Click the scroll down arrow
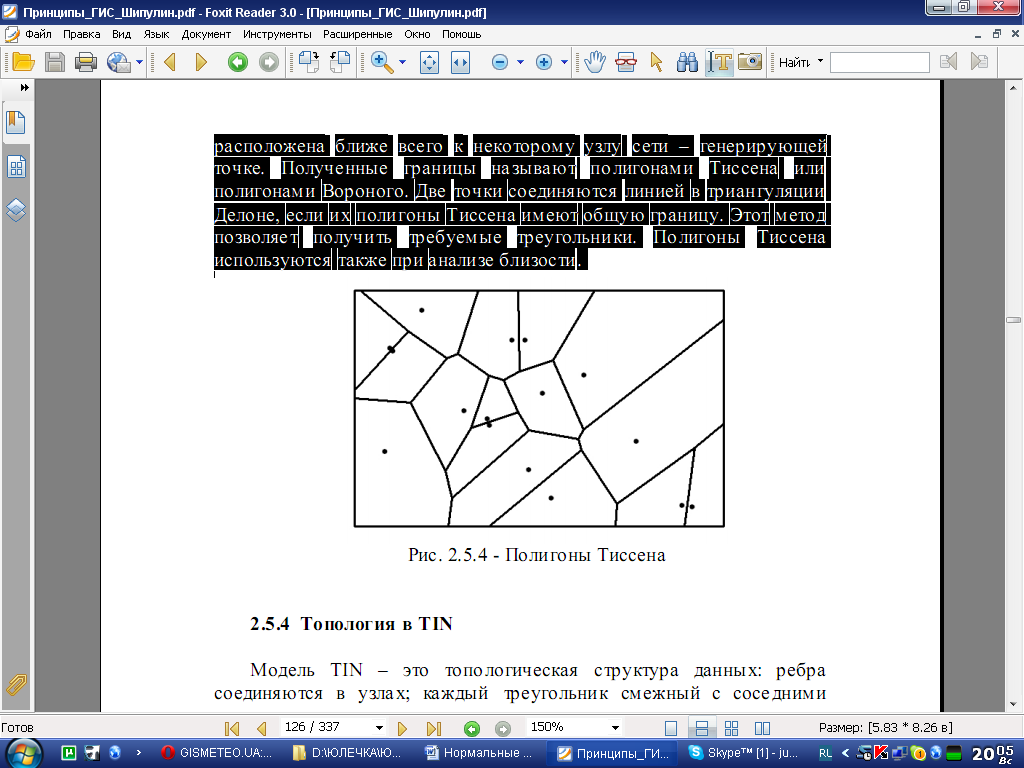Image resolution: width=1024 pixels, height=768 pixels. (x=1013, y=704)
